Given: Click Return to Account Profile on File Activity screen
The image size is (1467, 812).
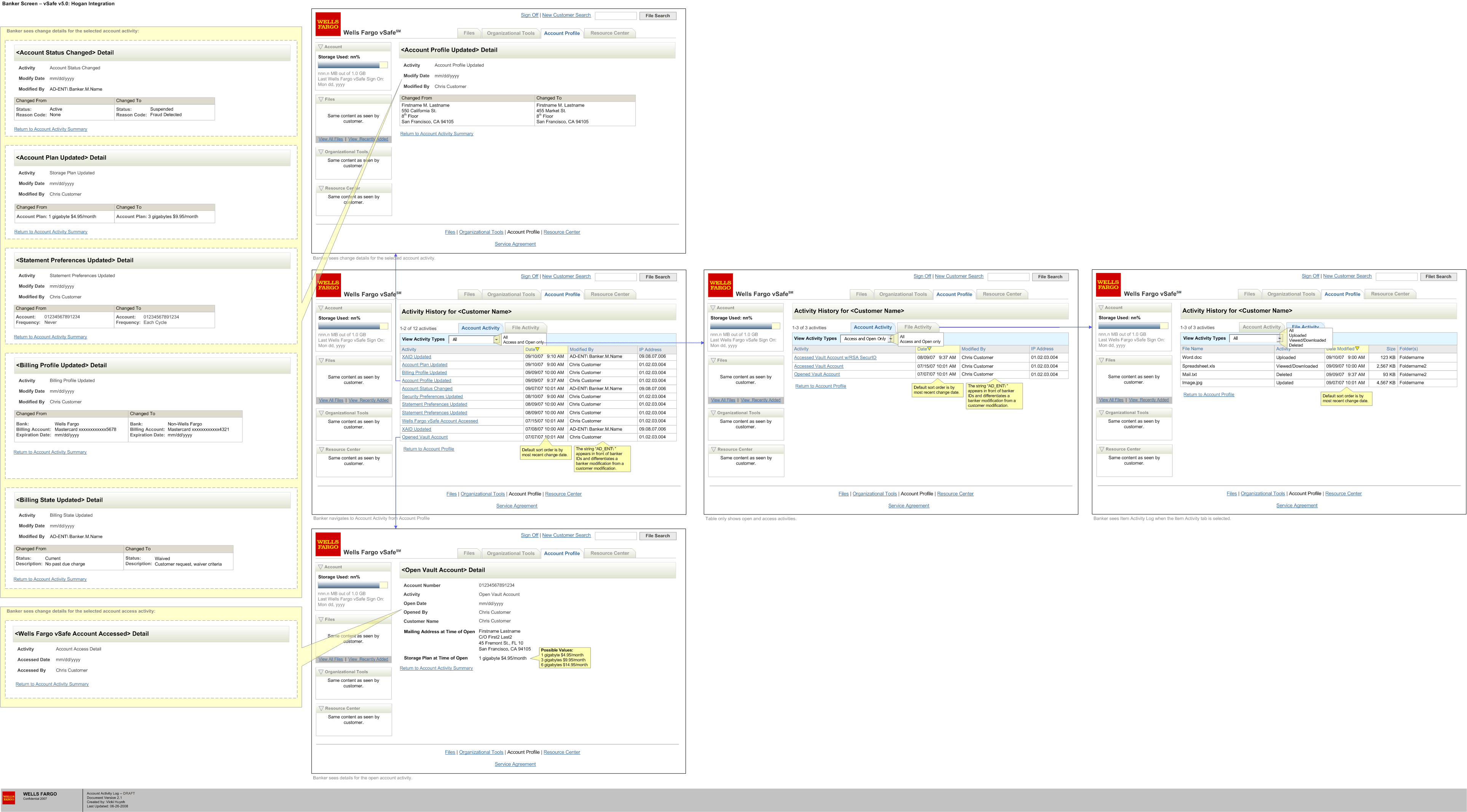Looking at the screenshot, I should (1209, 395).
